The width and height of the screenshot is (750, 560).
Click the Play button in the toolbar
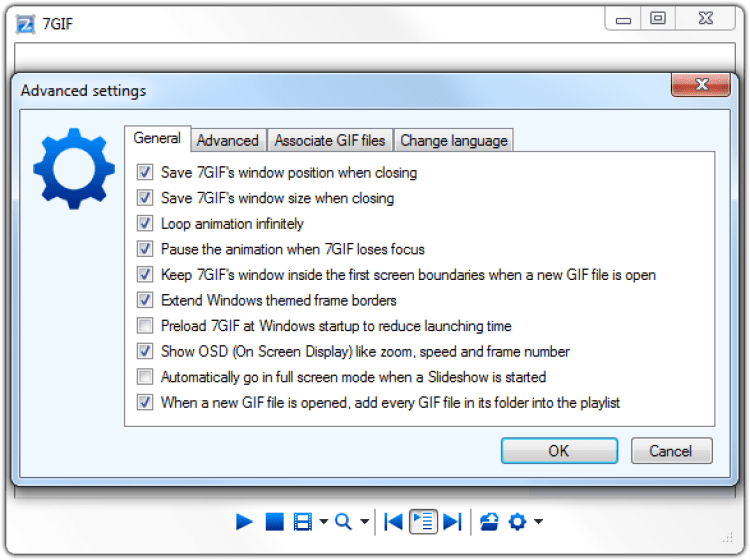coord(244,522)
